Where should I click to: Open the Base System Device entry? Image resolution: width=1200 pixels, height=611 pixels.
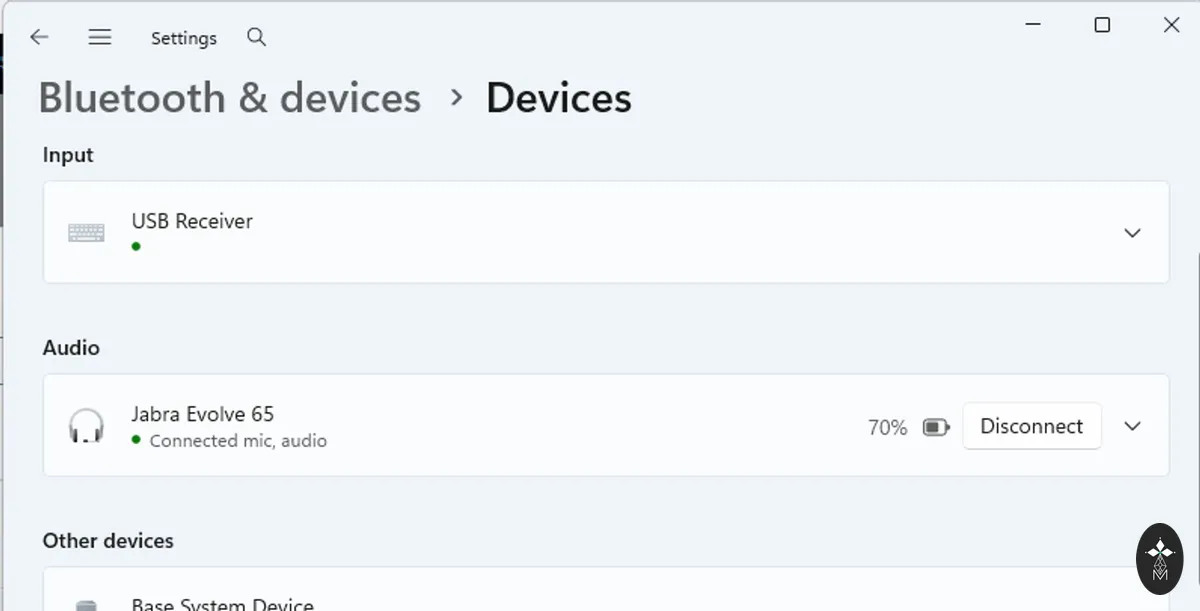click(606, 590)
